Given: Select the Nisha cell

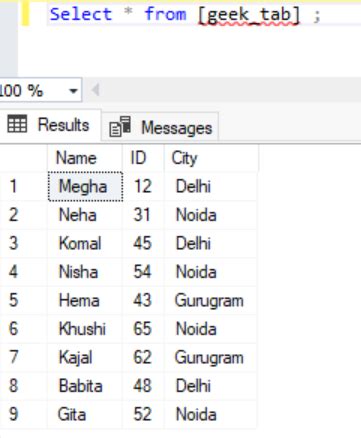Looking at the screenshot, I should [x=85, y=272].
